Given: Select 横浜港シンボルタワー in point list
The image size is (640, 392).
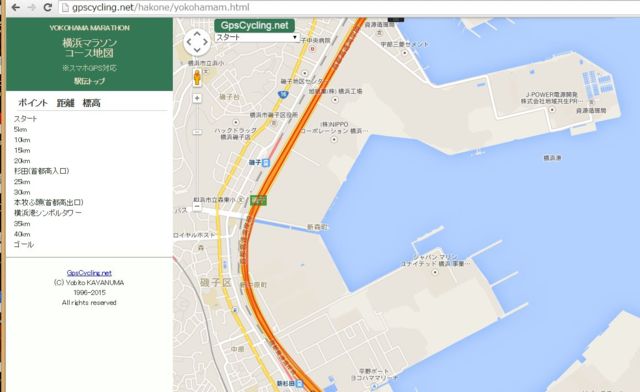Looking at the screenshot, I should click(x=48, y=213).
